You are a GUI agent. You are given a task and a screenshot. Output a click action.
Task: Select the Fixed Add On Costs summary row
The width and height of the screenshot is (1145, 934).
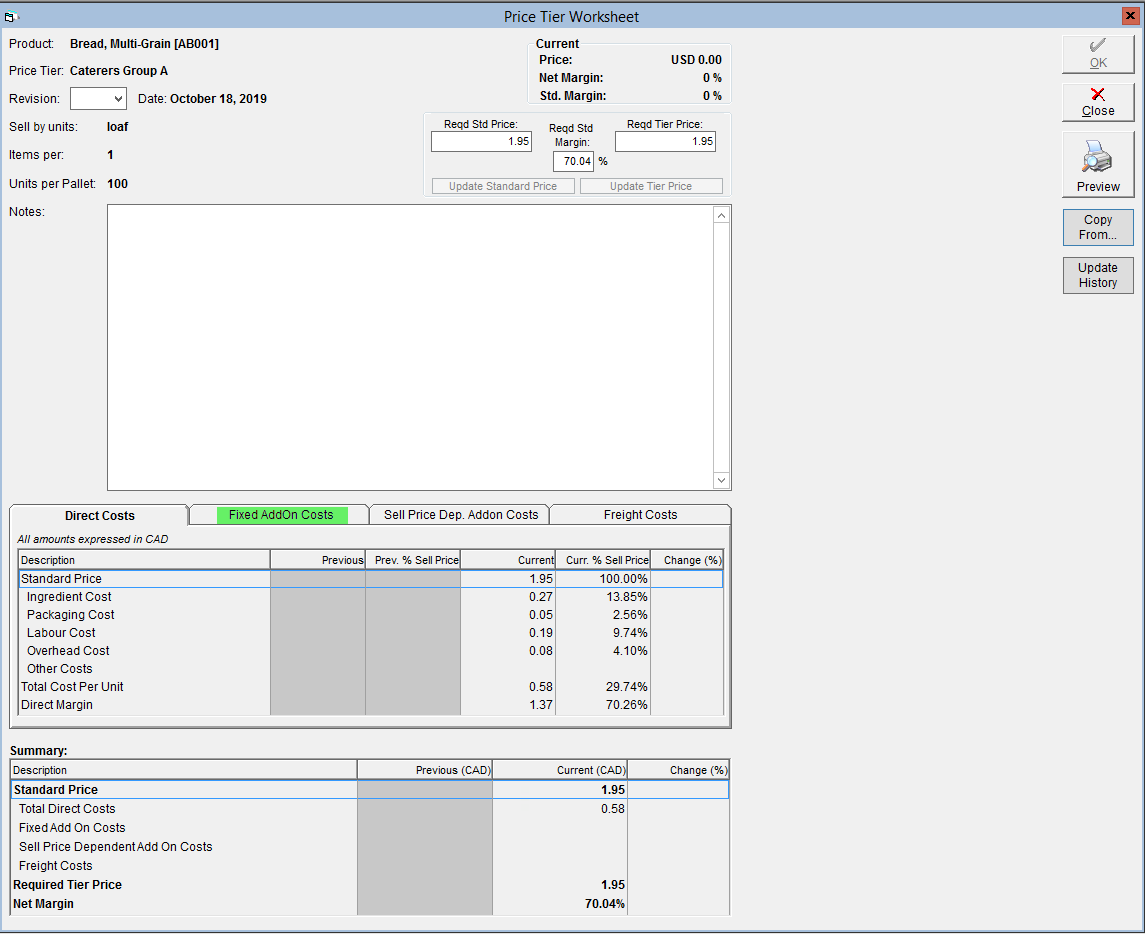tap(370, 828)
